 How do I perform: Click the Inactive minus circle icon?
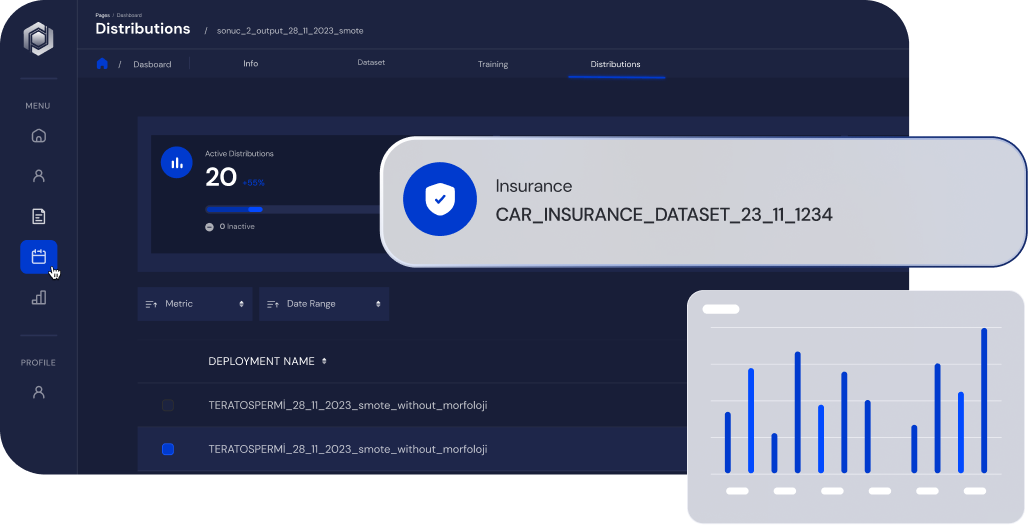(209, 227)
